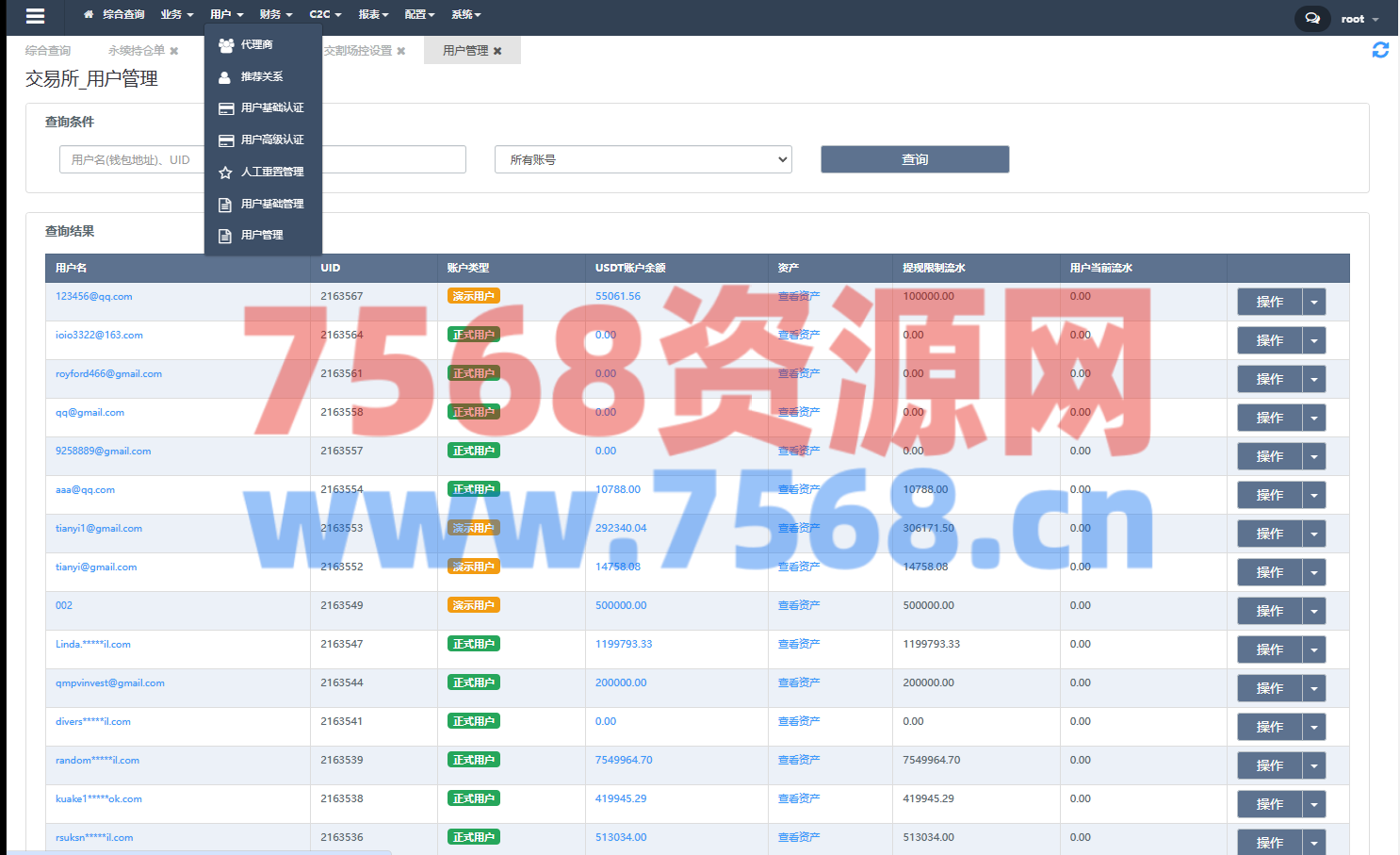Click the home icon 综合查询 in navbar
Image resolution: width=1400 pixels, height=855 pixels.
114,15
